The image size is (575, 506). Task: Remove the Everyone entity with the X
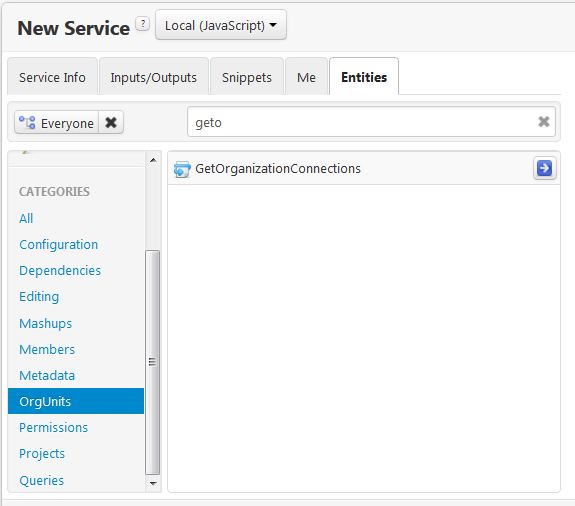click(111, 122)
